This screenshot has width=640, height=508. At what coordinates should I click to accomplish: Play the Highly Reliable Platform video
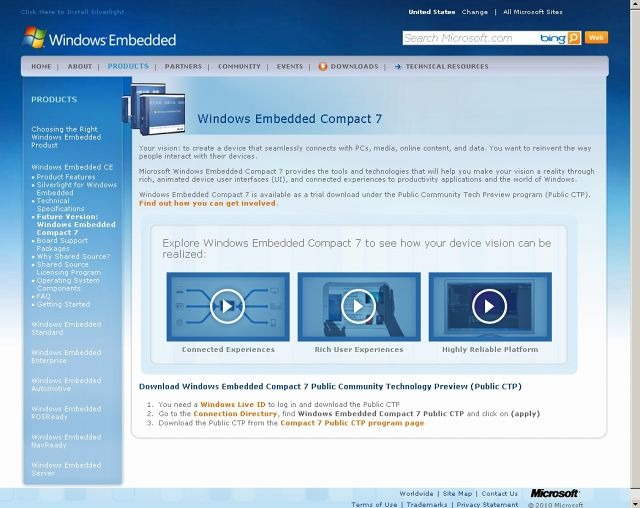(x=489, y=306)
